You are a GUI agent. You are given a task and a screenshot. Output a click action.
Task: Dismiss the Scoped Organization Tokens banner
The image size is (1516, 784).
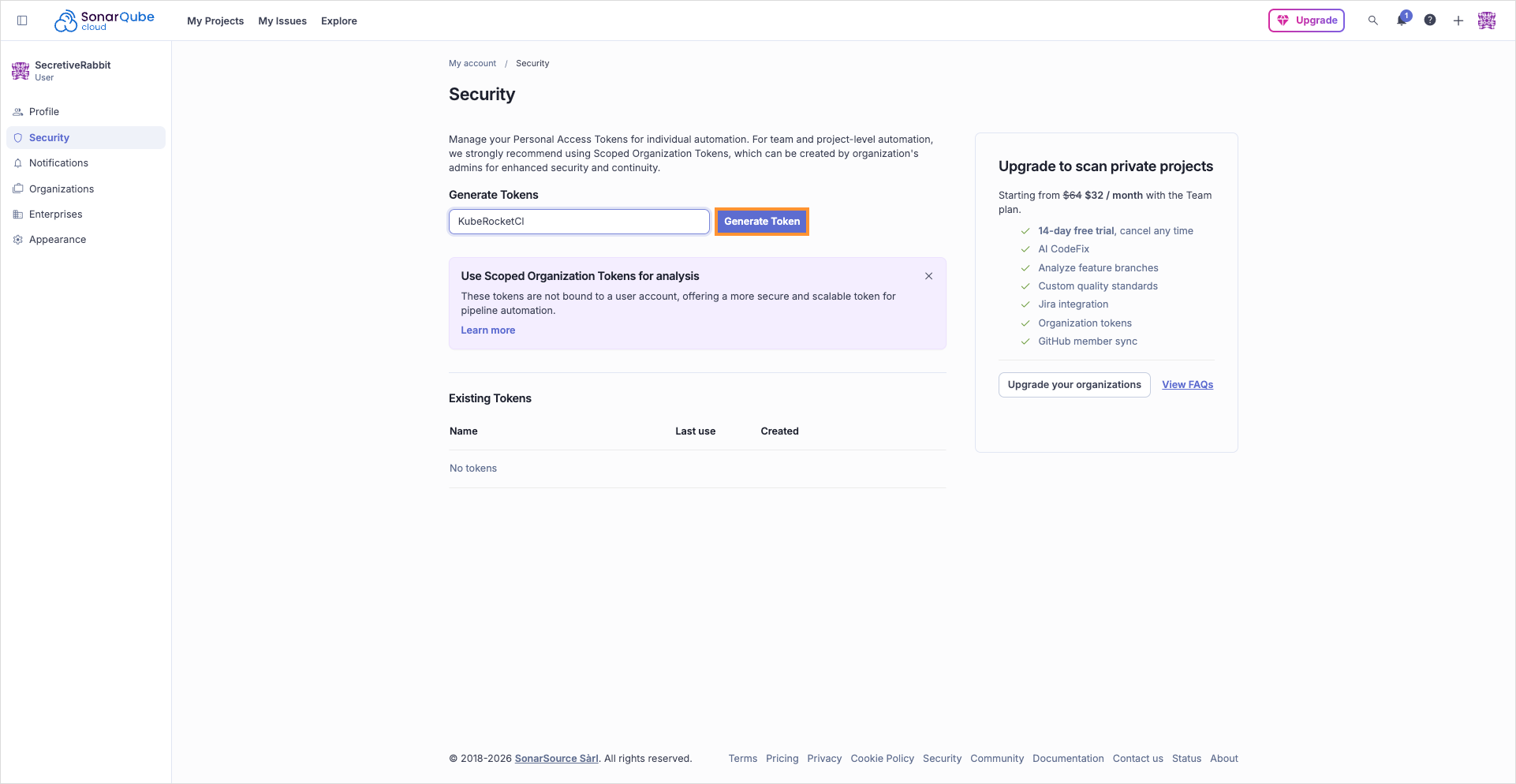click(928, 276)
